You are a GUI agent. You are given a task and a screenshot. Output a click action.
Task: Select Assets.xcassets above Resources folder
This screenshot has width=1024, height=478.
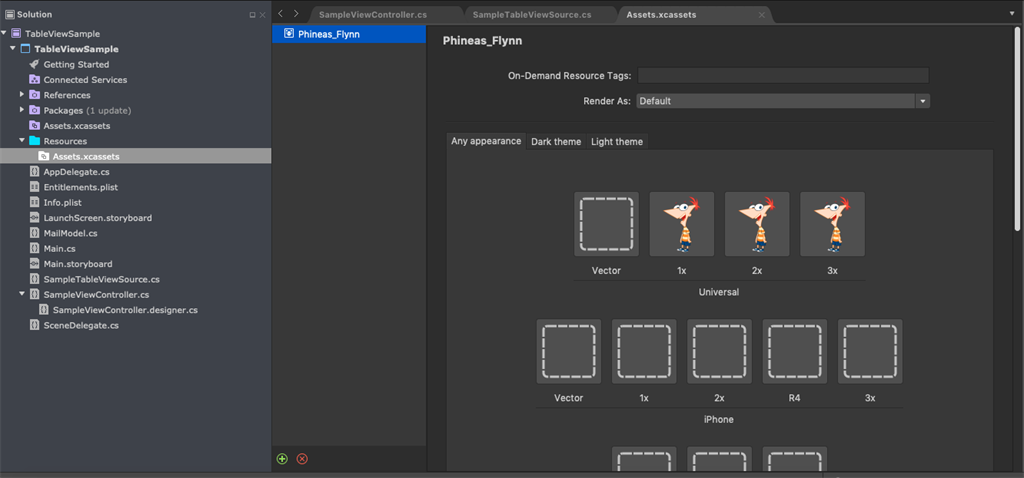click(76, 125)
